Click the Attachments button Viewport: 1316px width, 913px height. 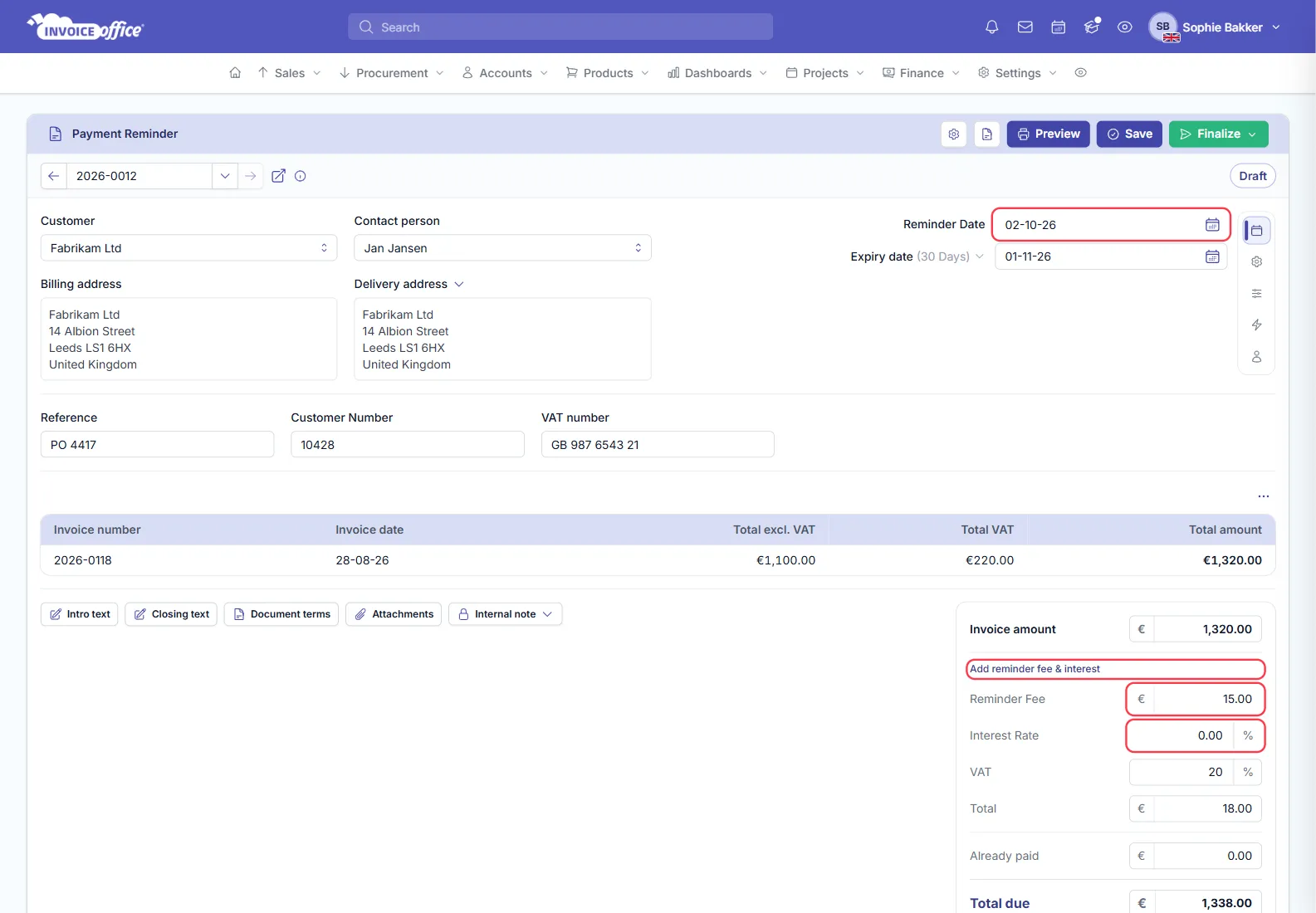[x=394, y=614]
